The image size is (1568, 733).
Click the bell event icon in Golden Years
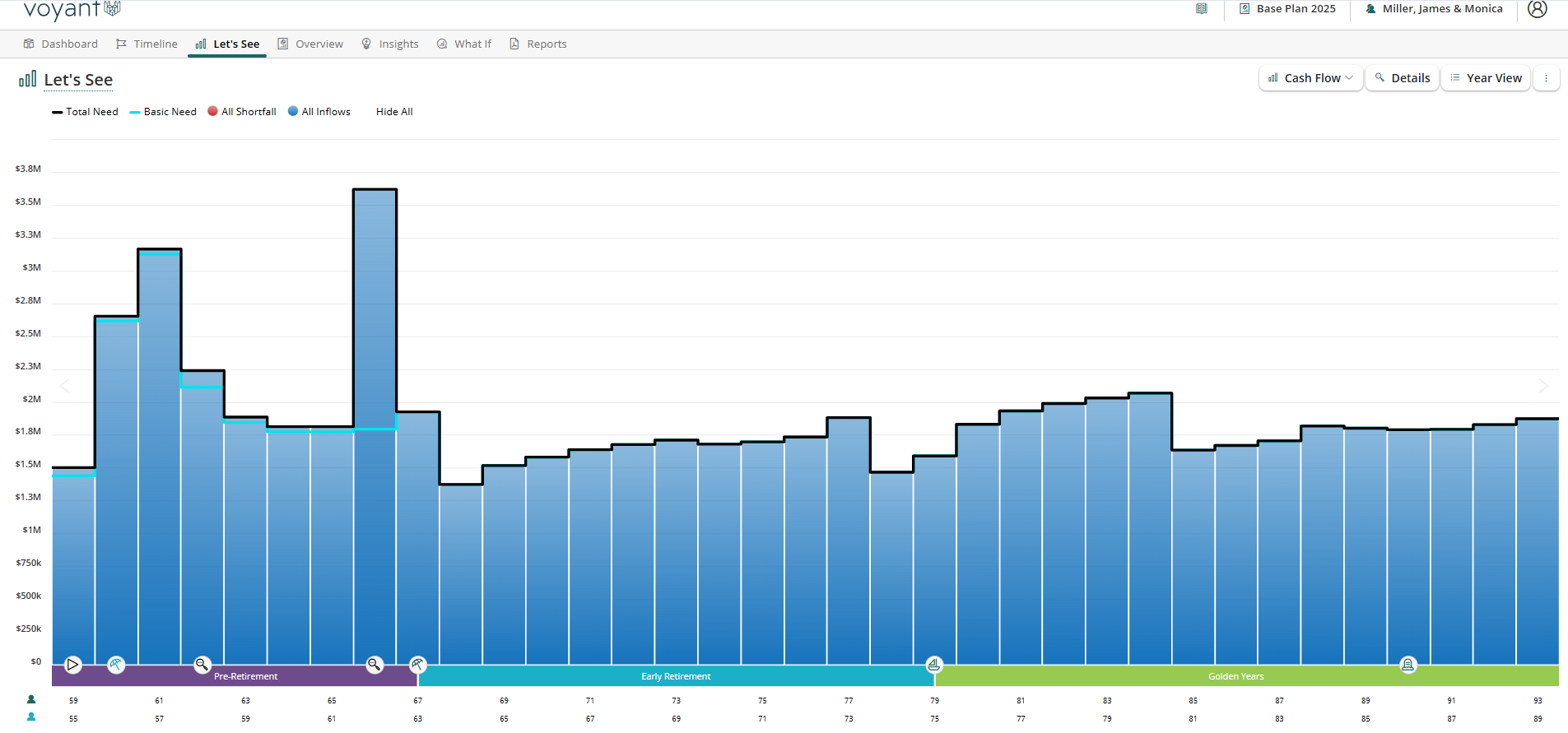coord(1408,665)
